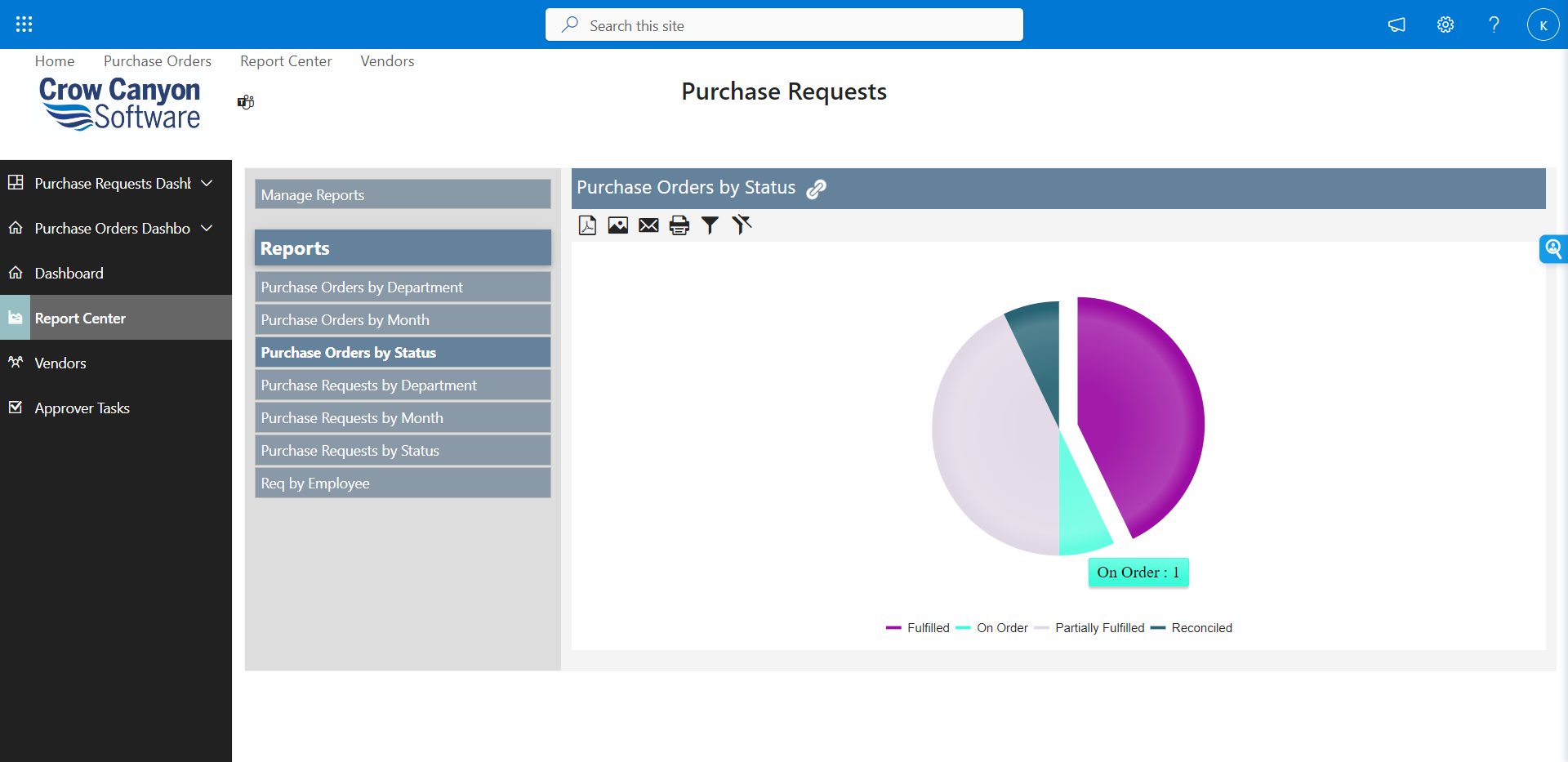Image resolution: width=1568 pixels, height=762 pixels.
Task: Open the report filter options
Action: click(710, 225)
